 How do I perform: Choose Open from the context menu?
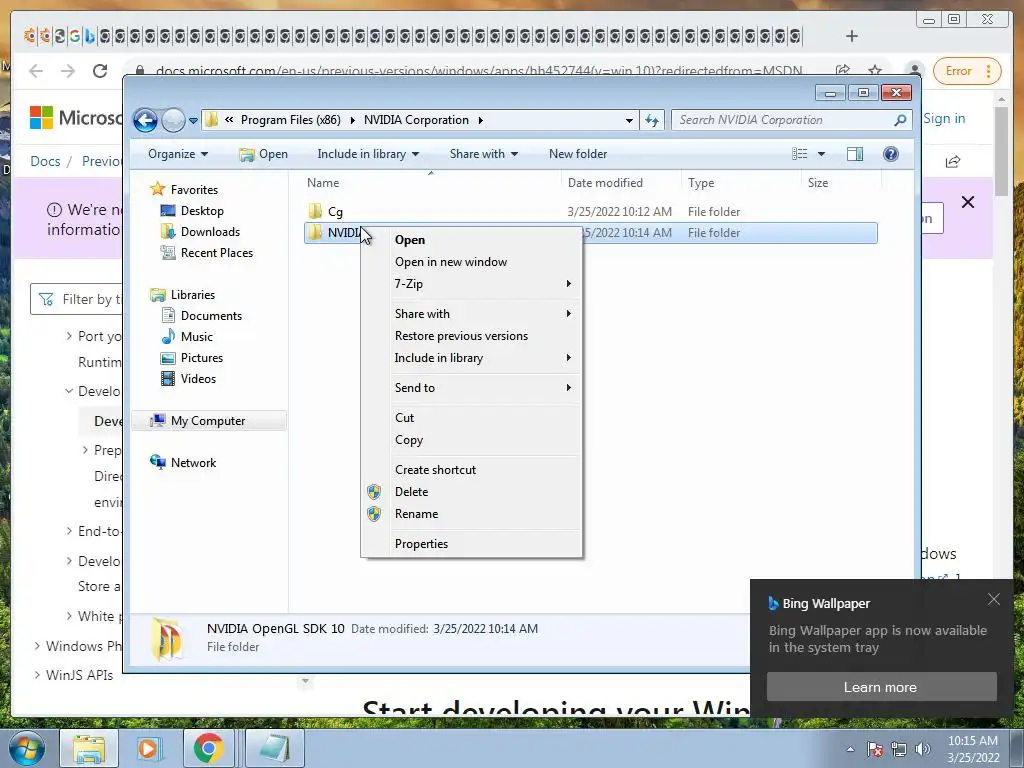472,240
